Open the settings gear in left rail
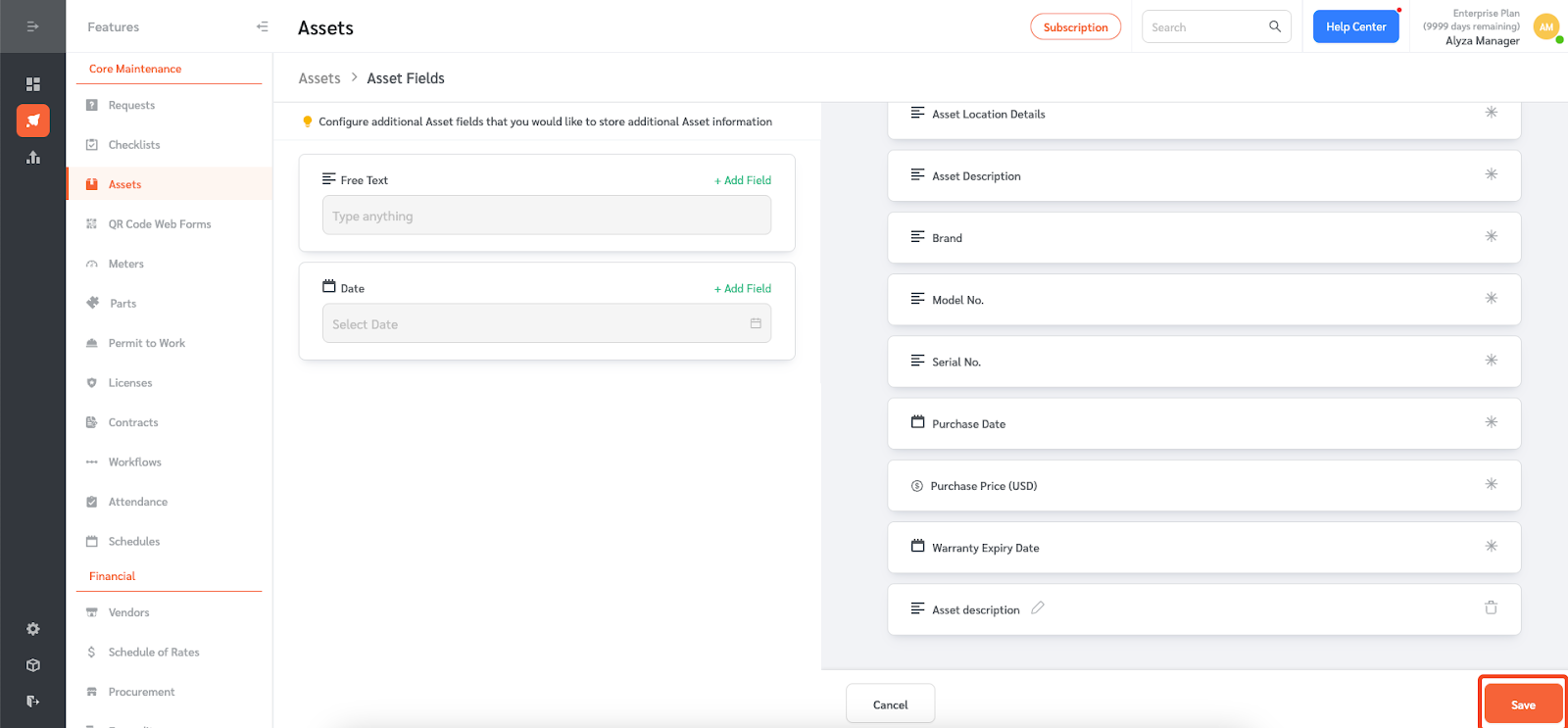Image resolution: width=1568 pixels, height=728 pixels. pyautogui.click(x=33, y=629)
